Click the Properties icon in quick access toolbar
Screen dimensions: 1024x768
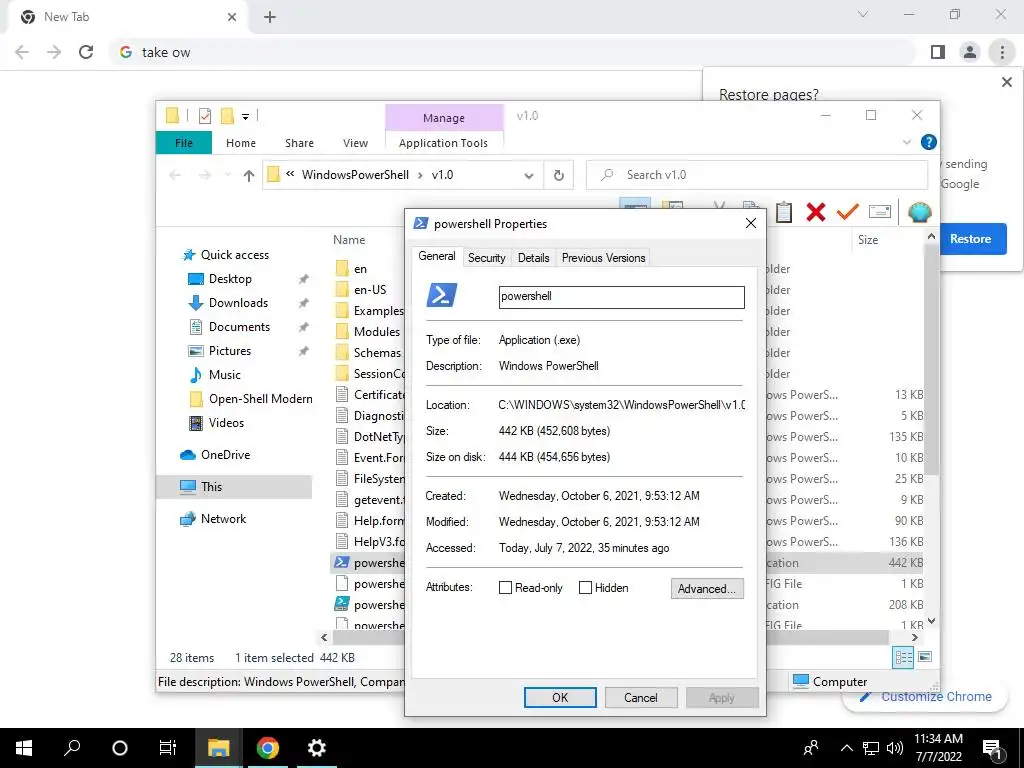coord(204,116)
